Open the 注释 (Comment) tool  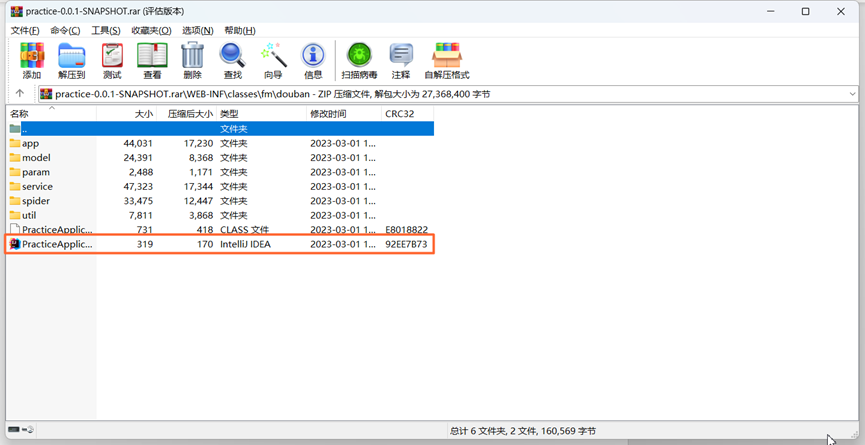coord(401,60)
